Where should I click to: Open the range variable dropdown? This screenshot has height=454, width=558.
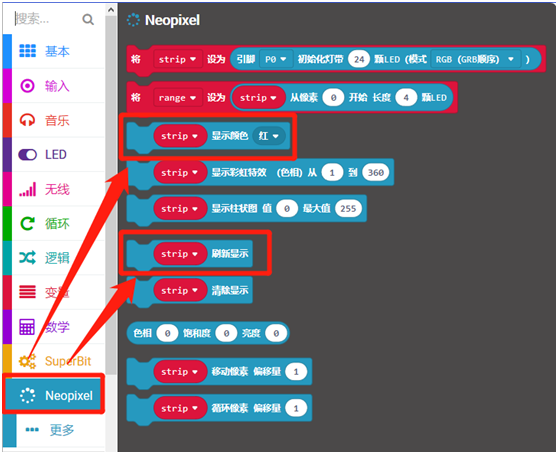178,97
